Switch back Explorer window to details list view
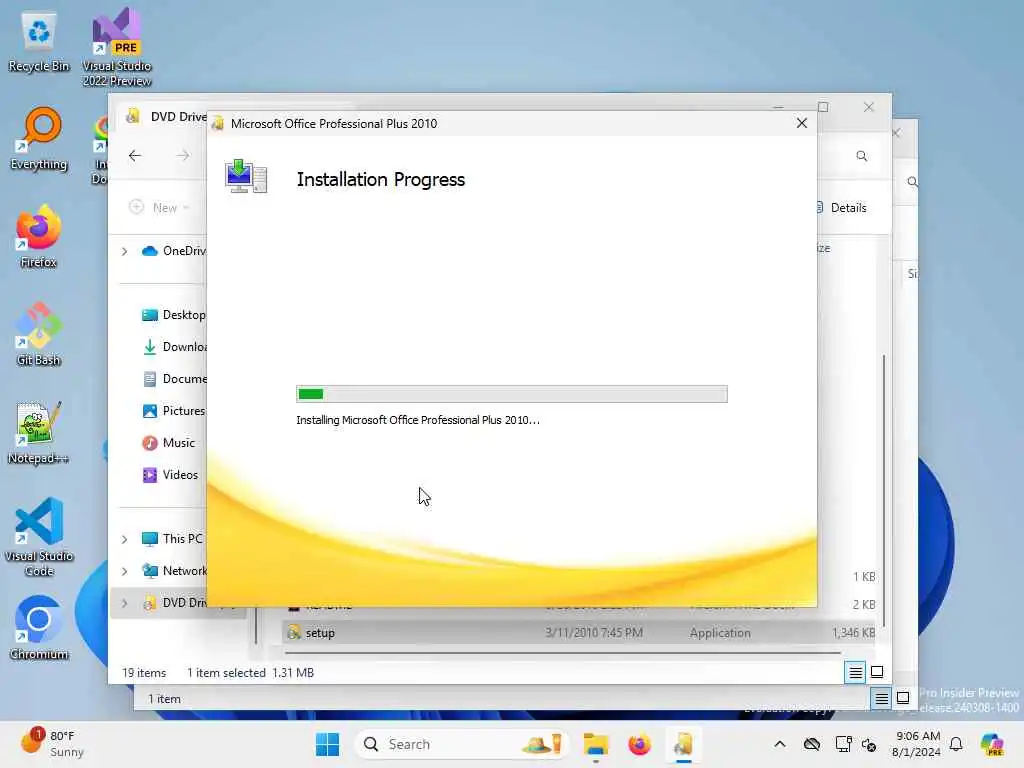Image resolution: width=1024 pixels, height=768 pixels. (x=881, y=699)
